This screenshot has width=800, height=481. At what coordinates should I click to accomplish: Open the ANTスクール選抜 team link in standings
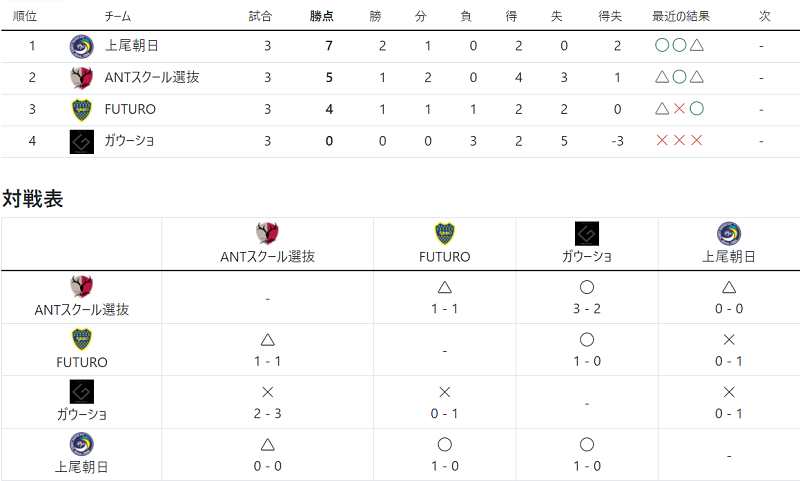(x=152, y=78)
